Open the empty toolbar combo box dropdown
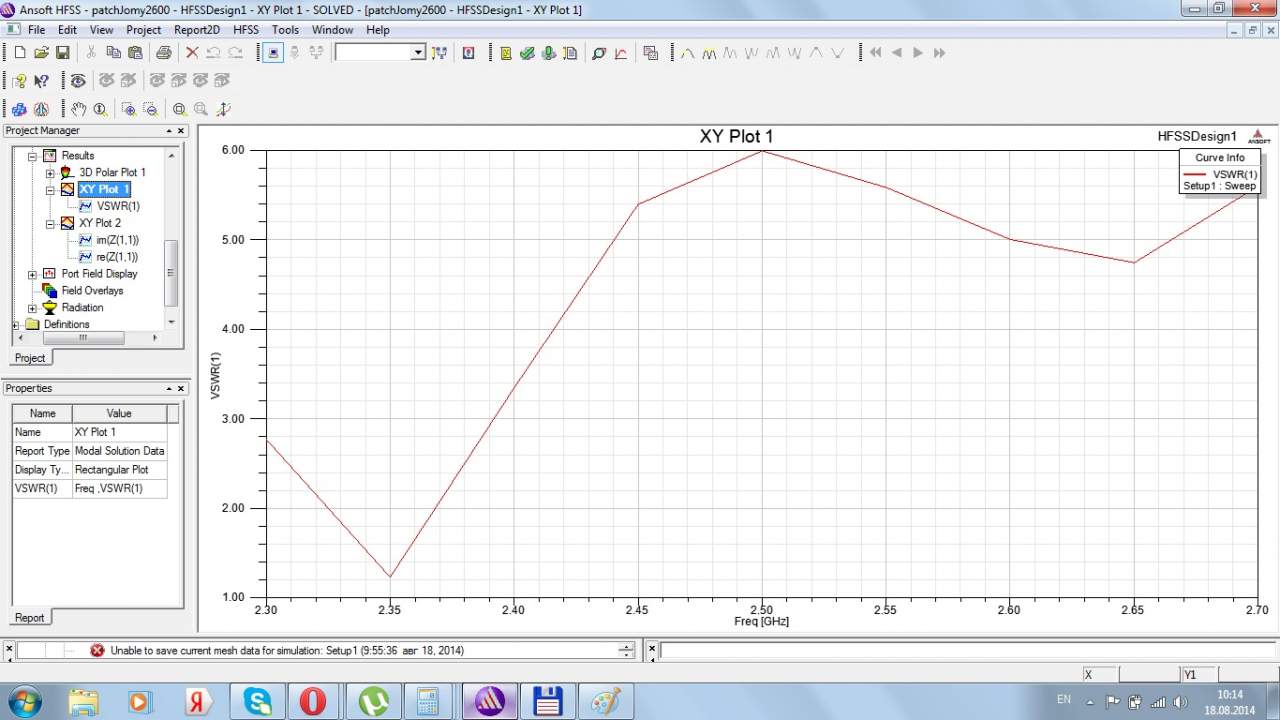This screenshot has width=1280, height=720. (418, 53)
